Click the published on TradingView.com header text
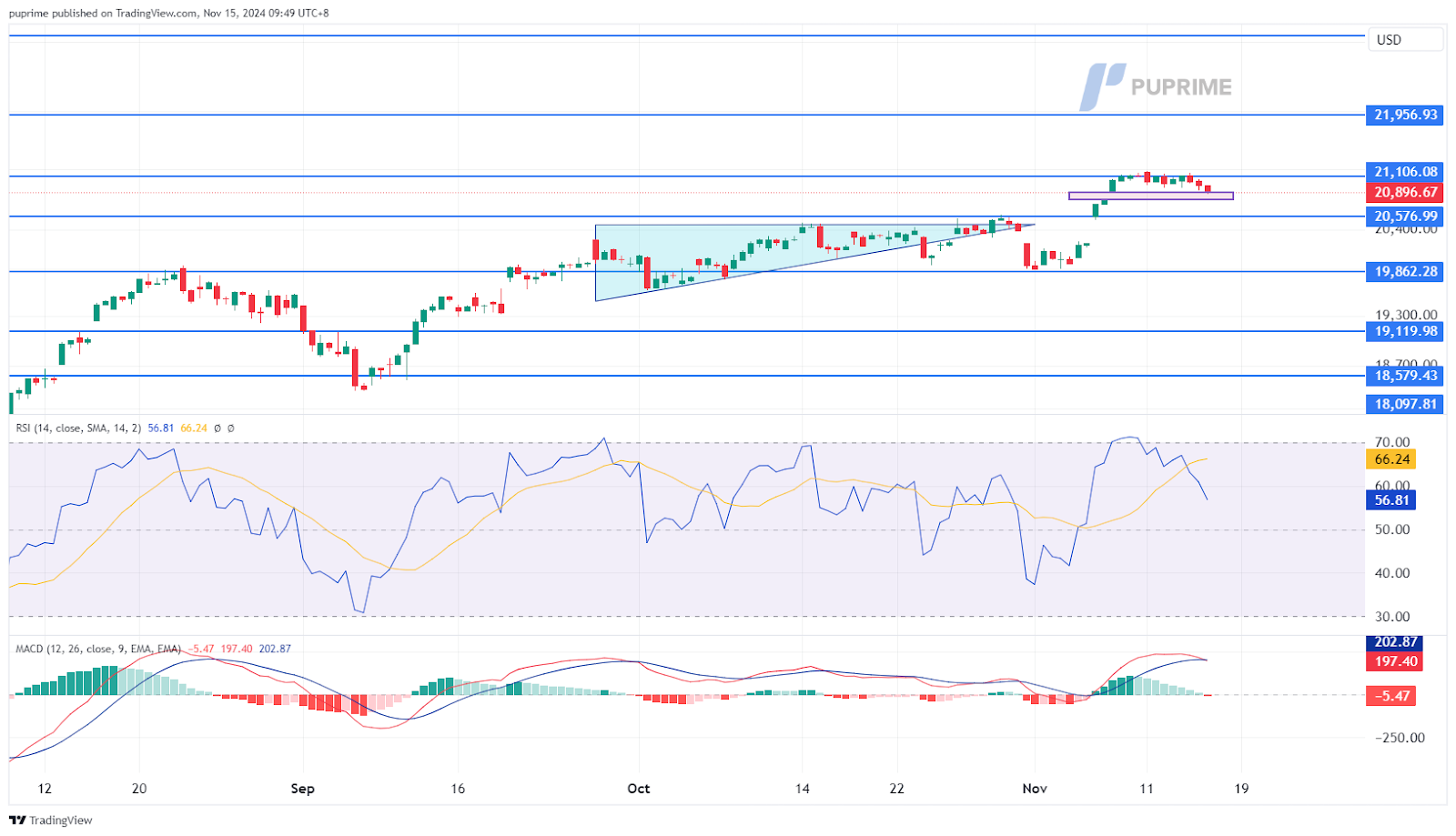 point(169,14)
